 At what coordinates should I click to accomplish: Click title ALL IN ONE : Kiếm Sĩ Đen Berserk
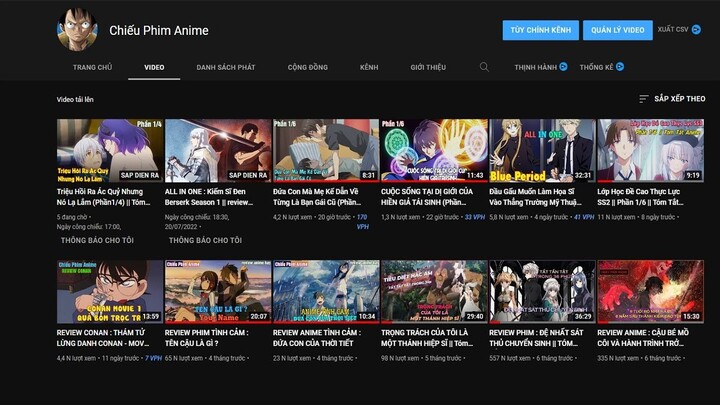[x=209, y=197]
